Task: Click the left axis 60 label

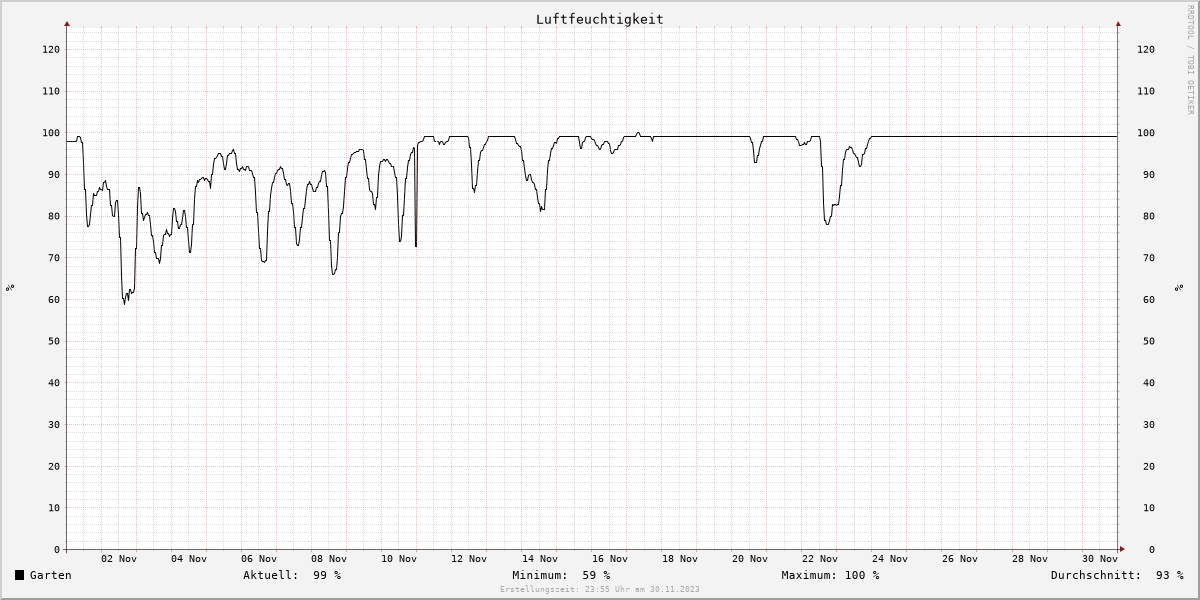Action: pos(55,300)
